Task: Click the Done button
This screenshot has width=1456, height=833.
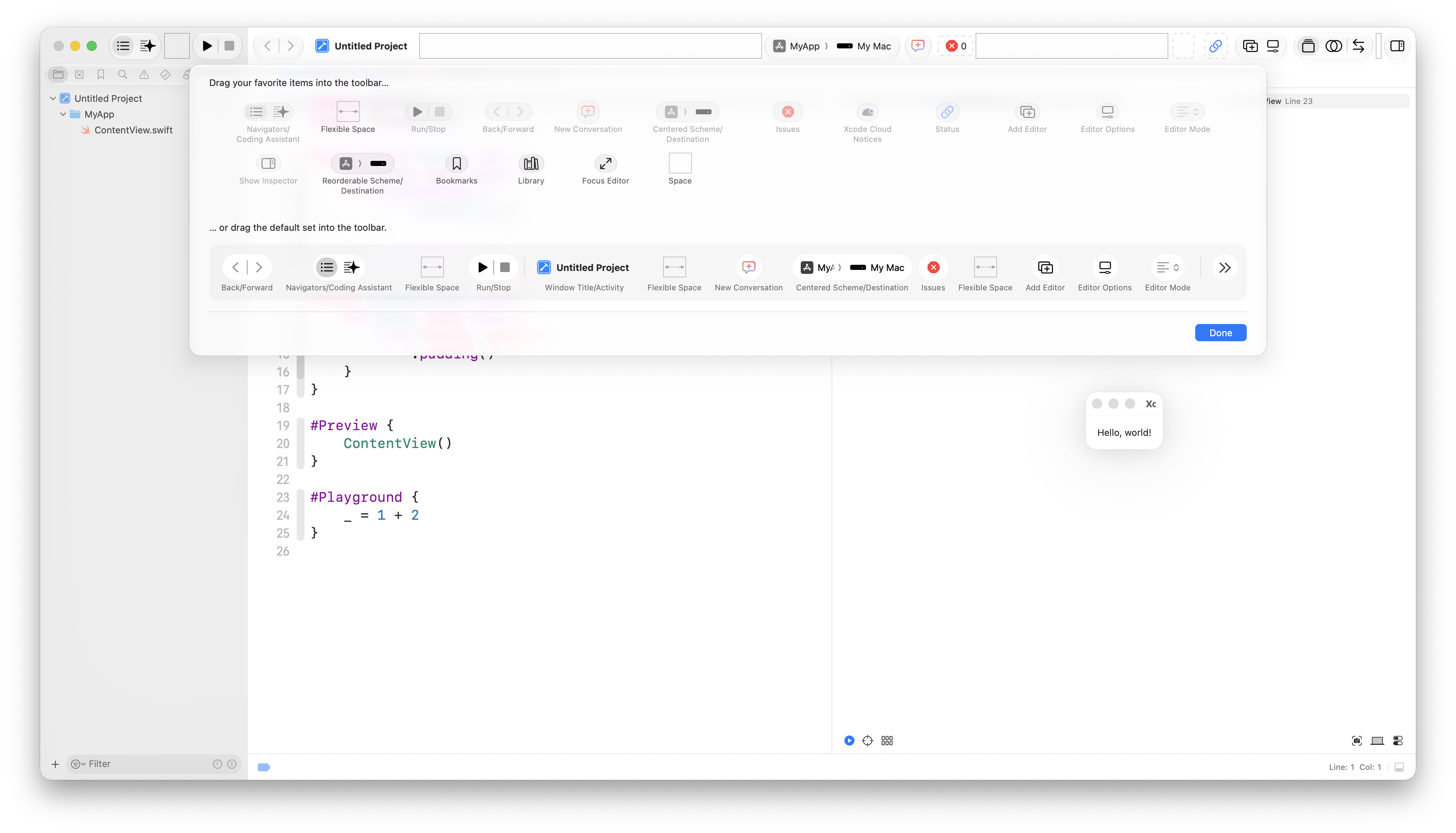Action: [1220, 332]
